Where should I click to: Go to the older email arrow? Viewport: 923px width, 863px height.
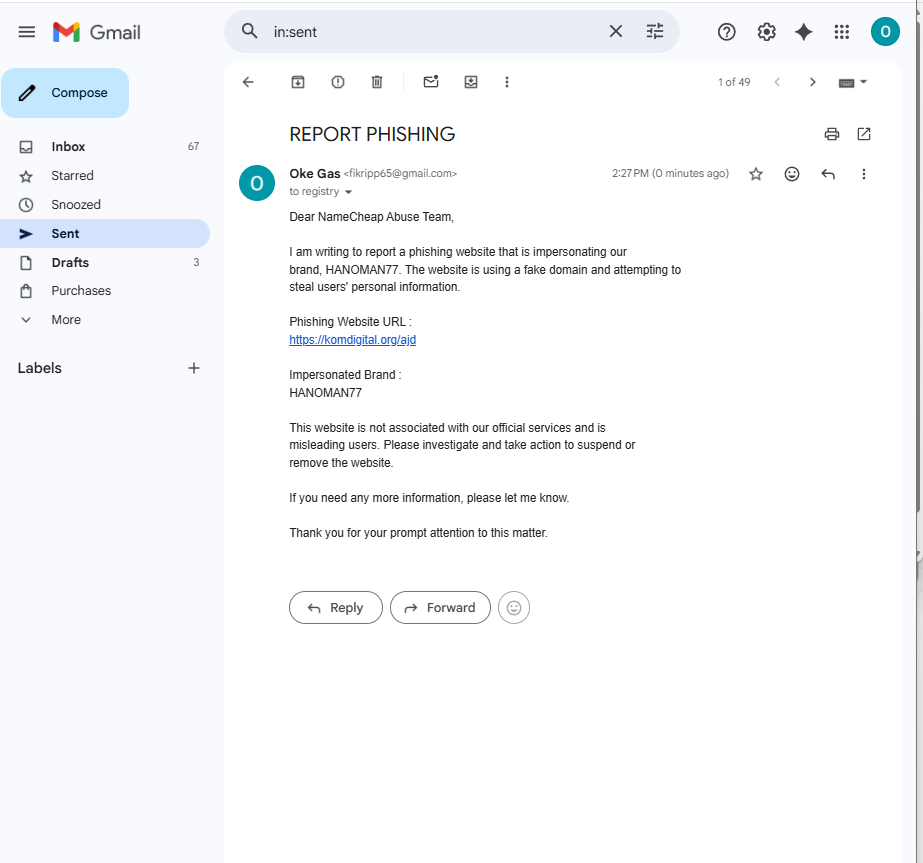[812, 82]
